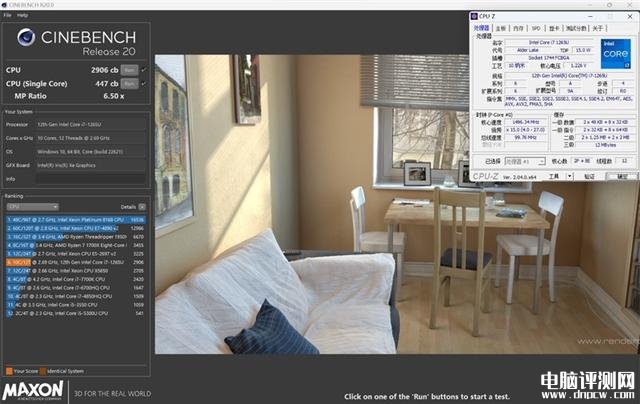Switch to CPU-Z 关于 tab
Screen dimensions: 640x404
[597, 28]
